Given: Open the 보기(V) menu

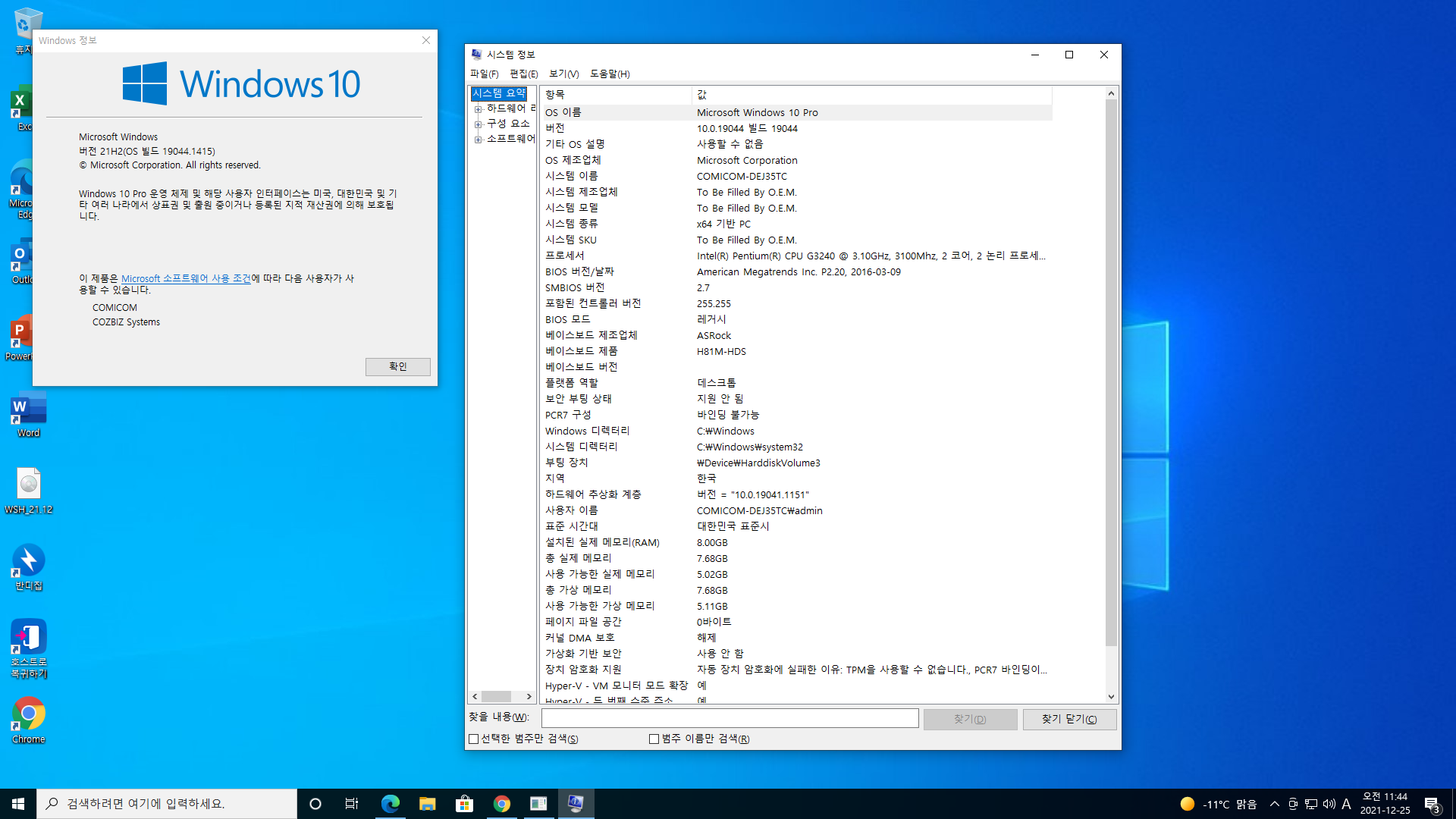Looking at the screenshot, I should [x=563, y=74].
